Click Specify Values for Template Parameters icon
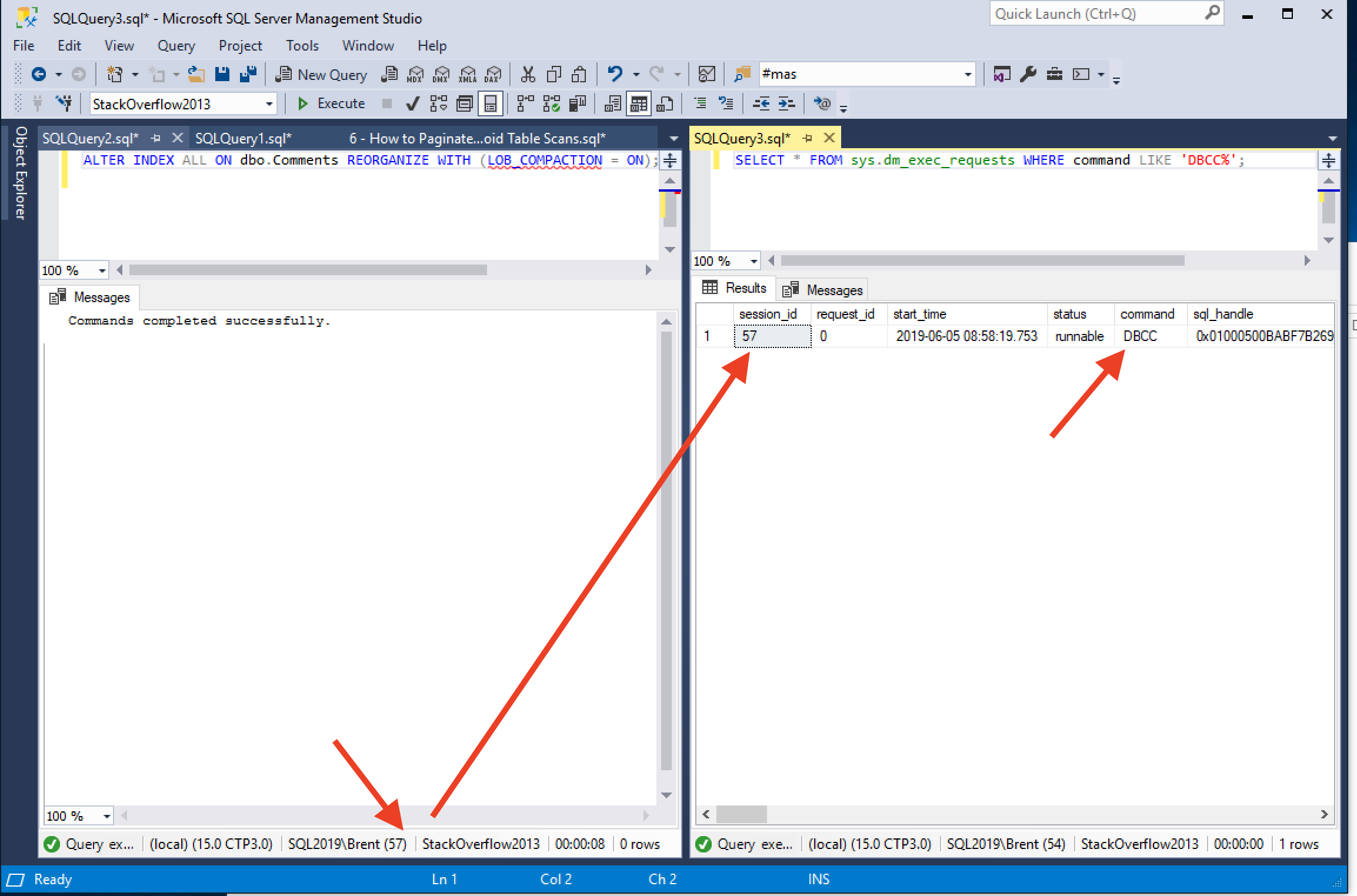 coord(822,104)
